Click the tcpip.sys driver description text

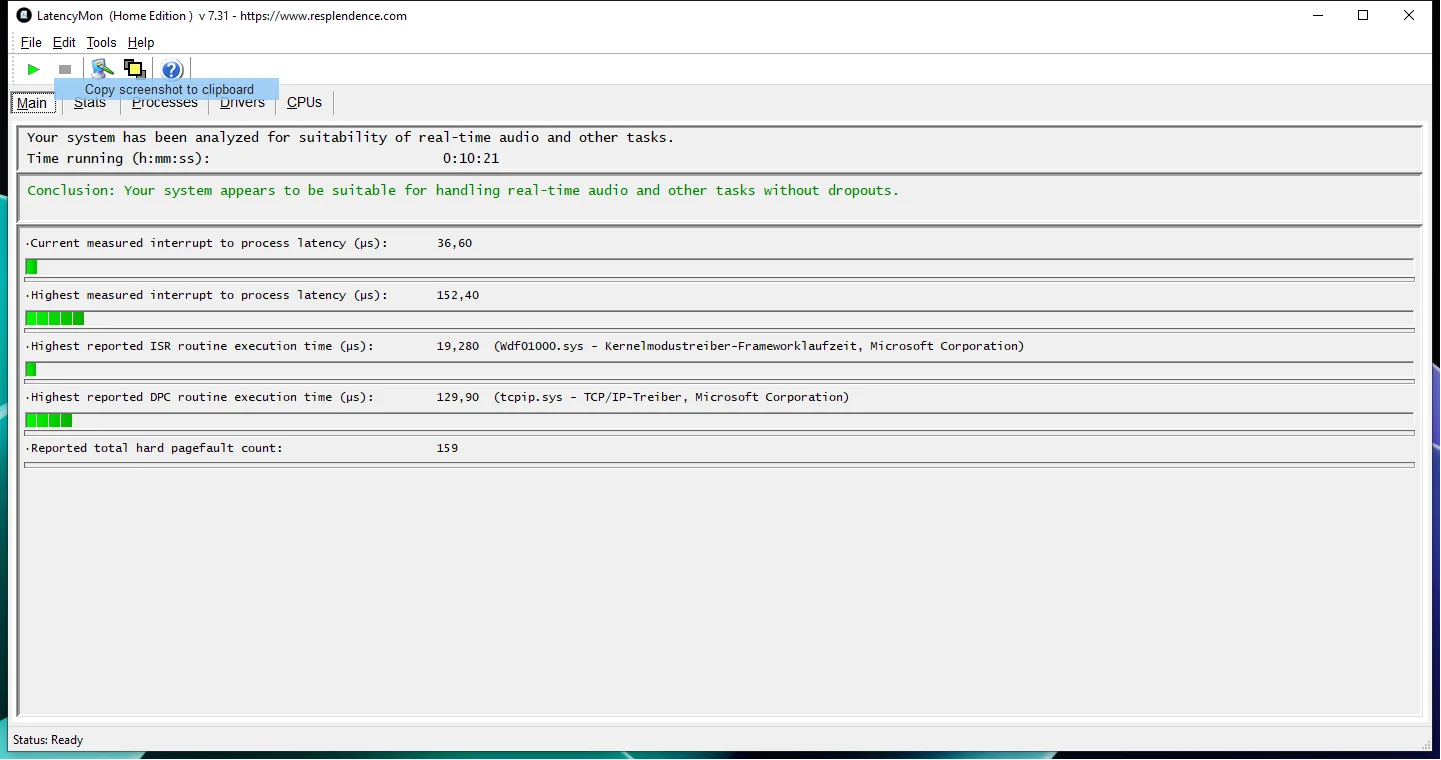[671, 397]
